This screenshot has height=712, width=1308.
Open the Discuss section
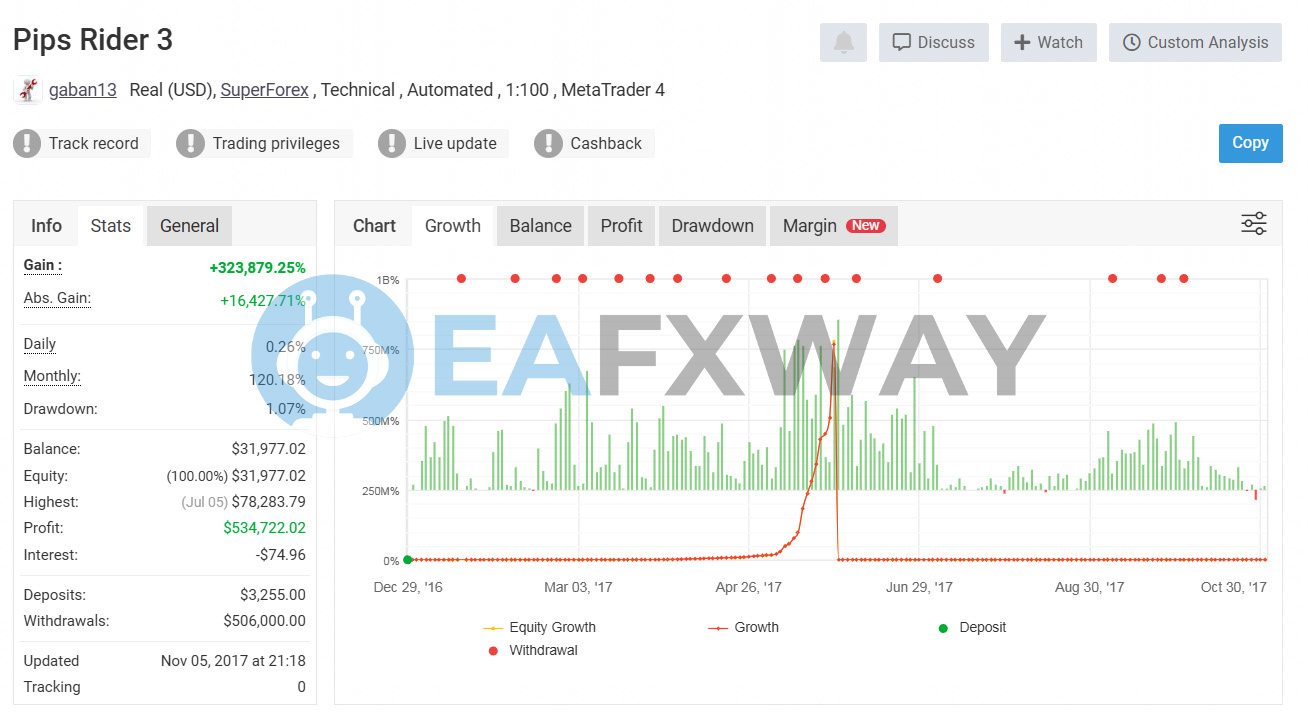(x=934, y=43)
